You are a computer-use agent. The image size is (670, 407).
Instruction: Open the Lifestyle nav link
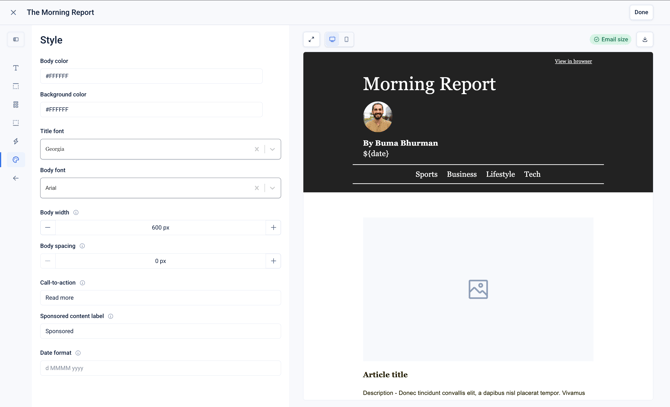click(500, 174)
